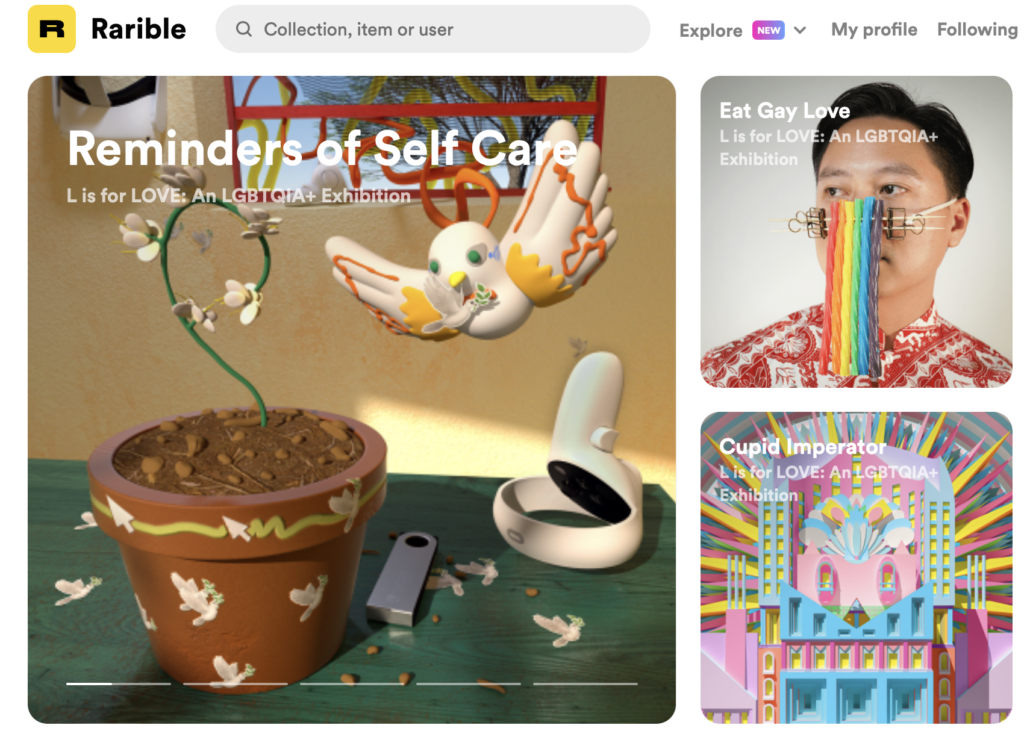Viewport: 1024px width, 743px height.
Task: Click the search magnifier icon
Action: (x=244, y=29)
